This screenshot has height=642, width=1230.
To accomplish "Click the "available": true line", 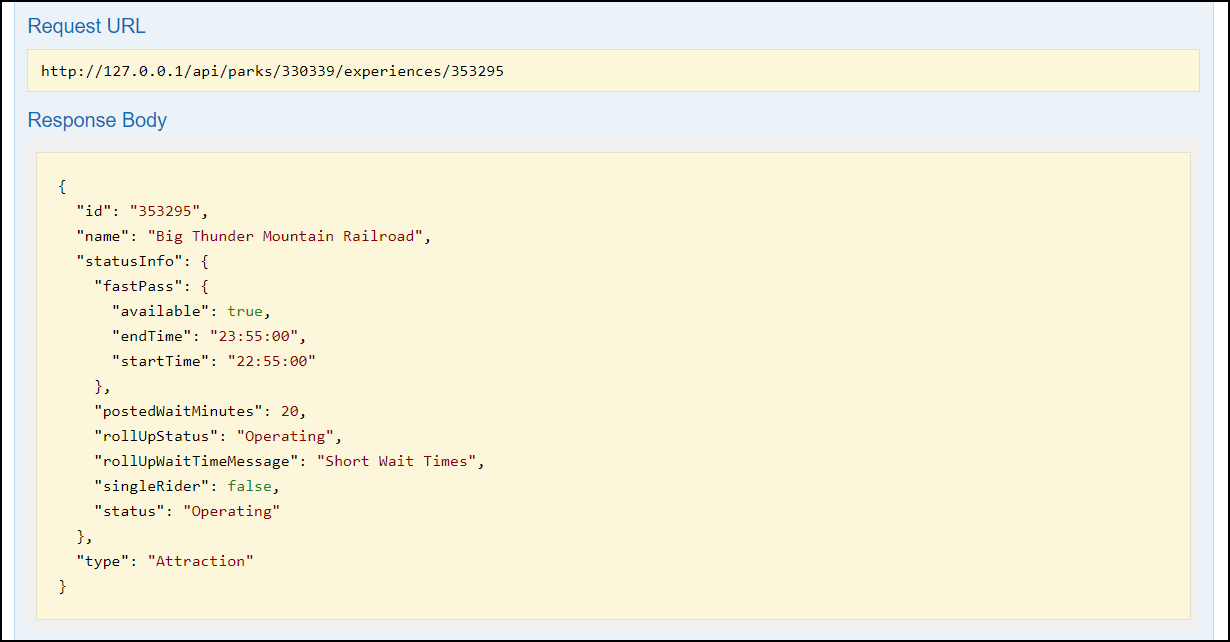I will pyautogui.click(x=191, y=311).
